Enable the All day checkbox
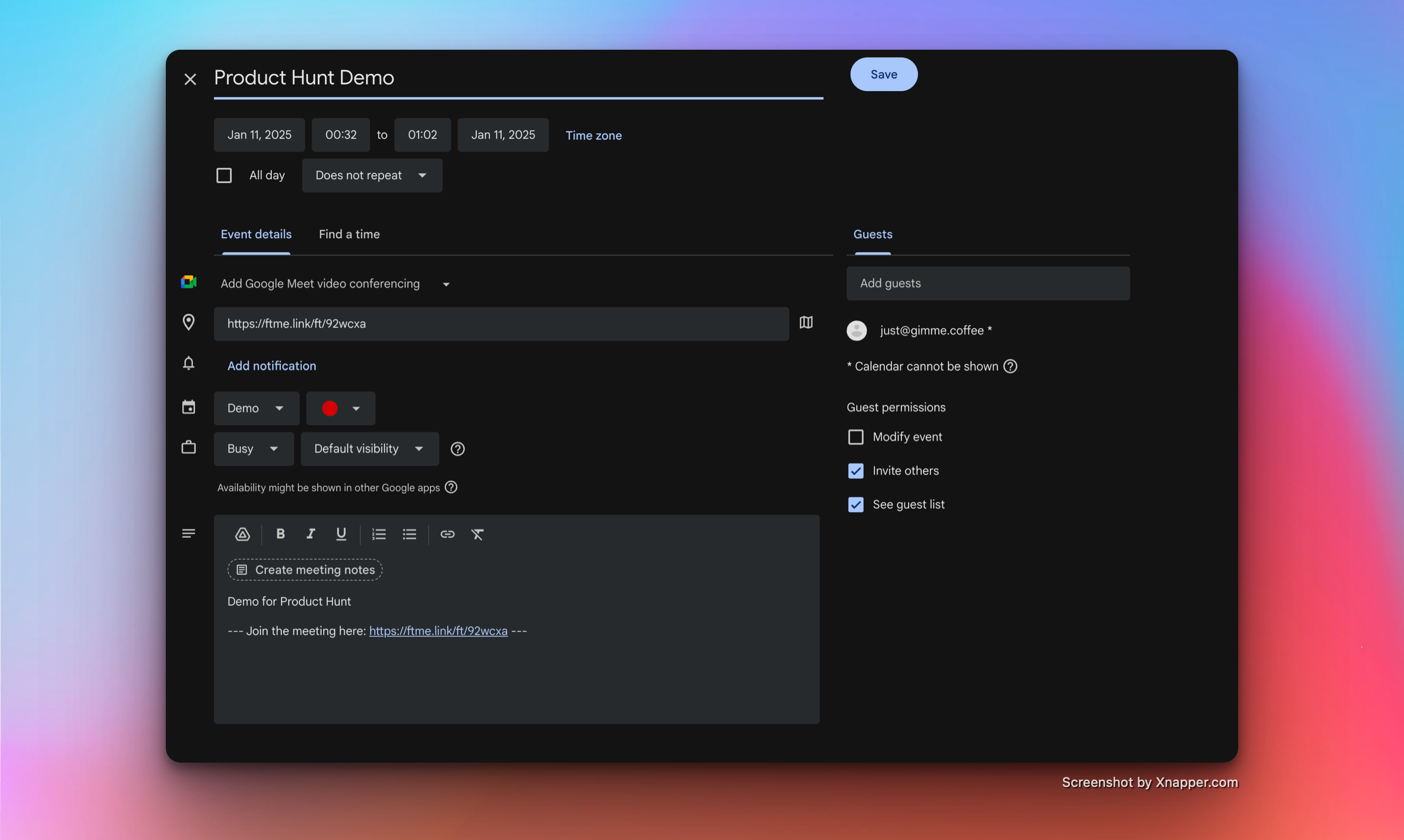This screenshot has width=1404, height=840. tap(224, 176)
